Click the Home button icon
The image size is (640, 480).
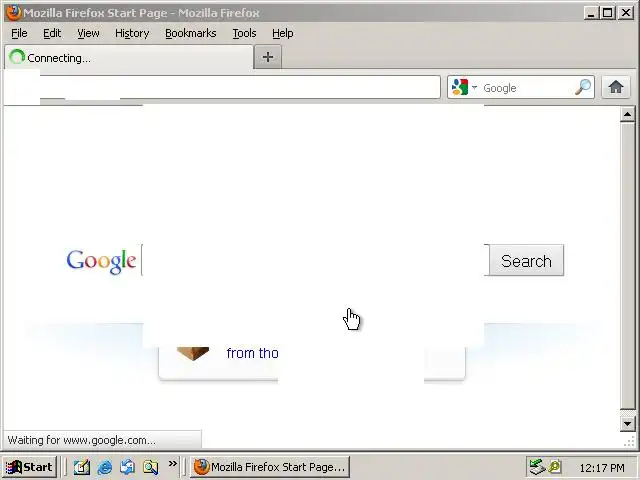(616, 87)
